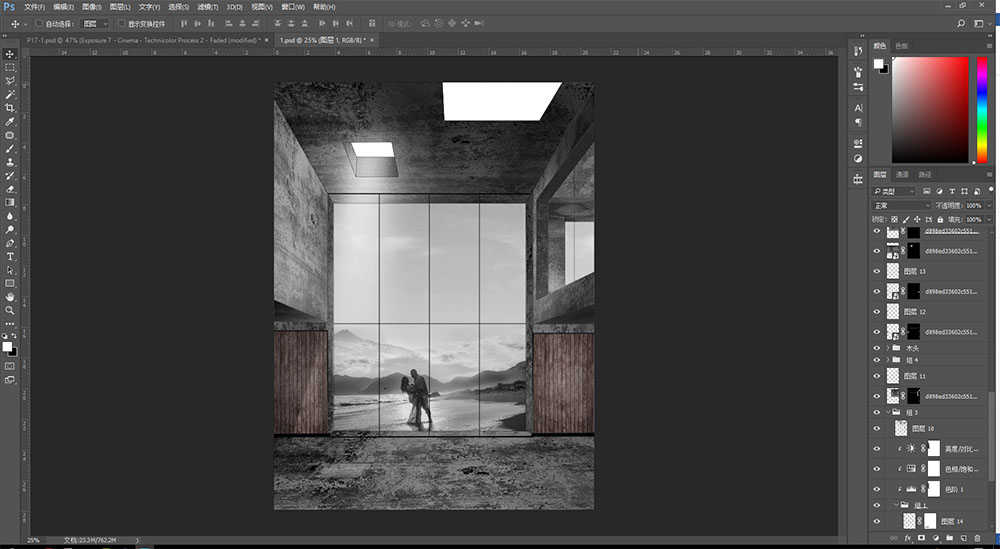Select the Eraser tool
Viewport: 1000px width, 549px height.
[10, 189]
